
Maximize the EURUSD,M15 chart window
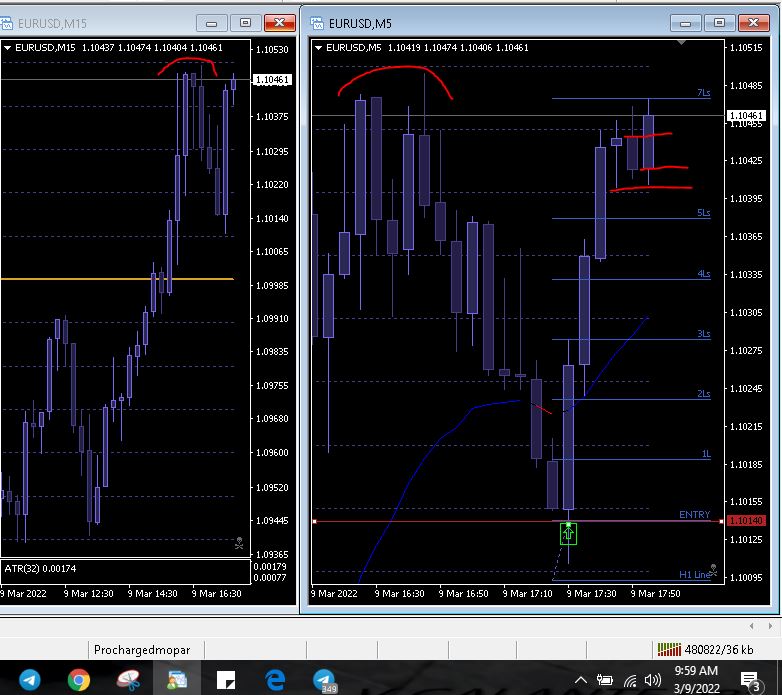(245, 23)
